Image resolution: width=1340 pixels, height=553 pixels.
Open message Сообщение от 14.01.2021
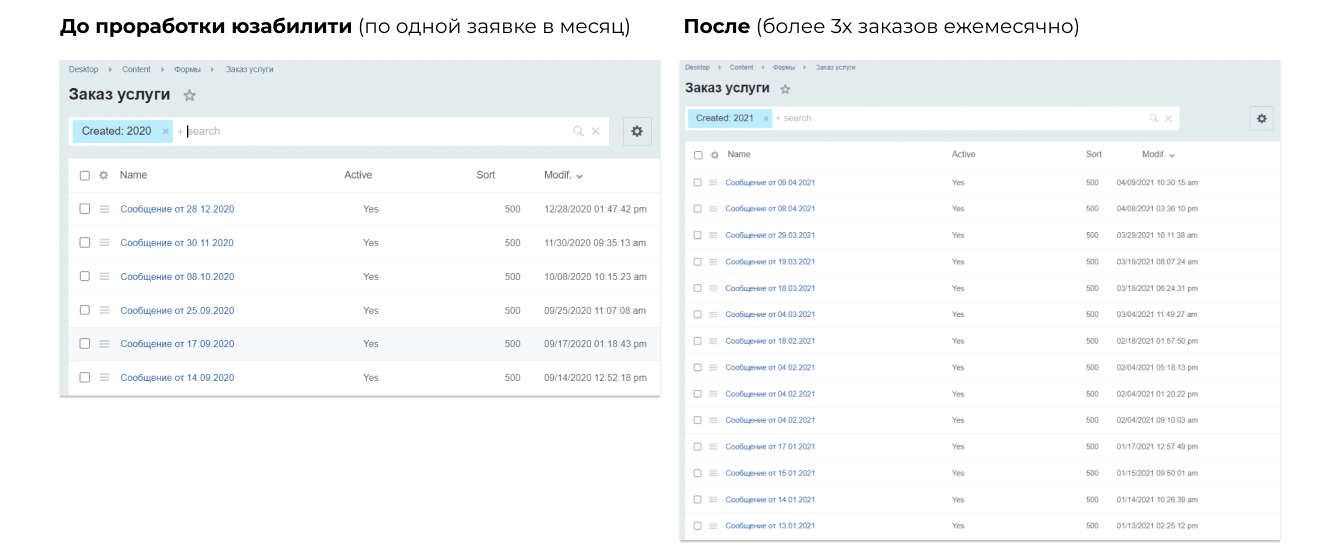pyautogui.click(x=770, y=499)
